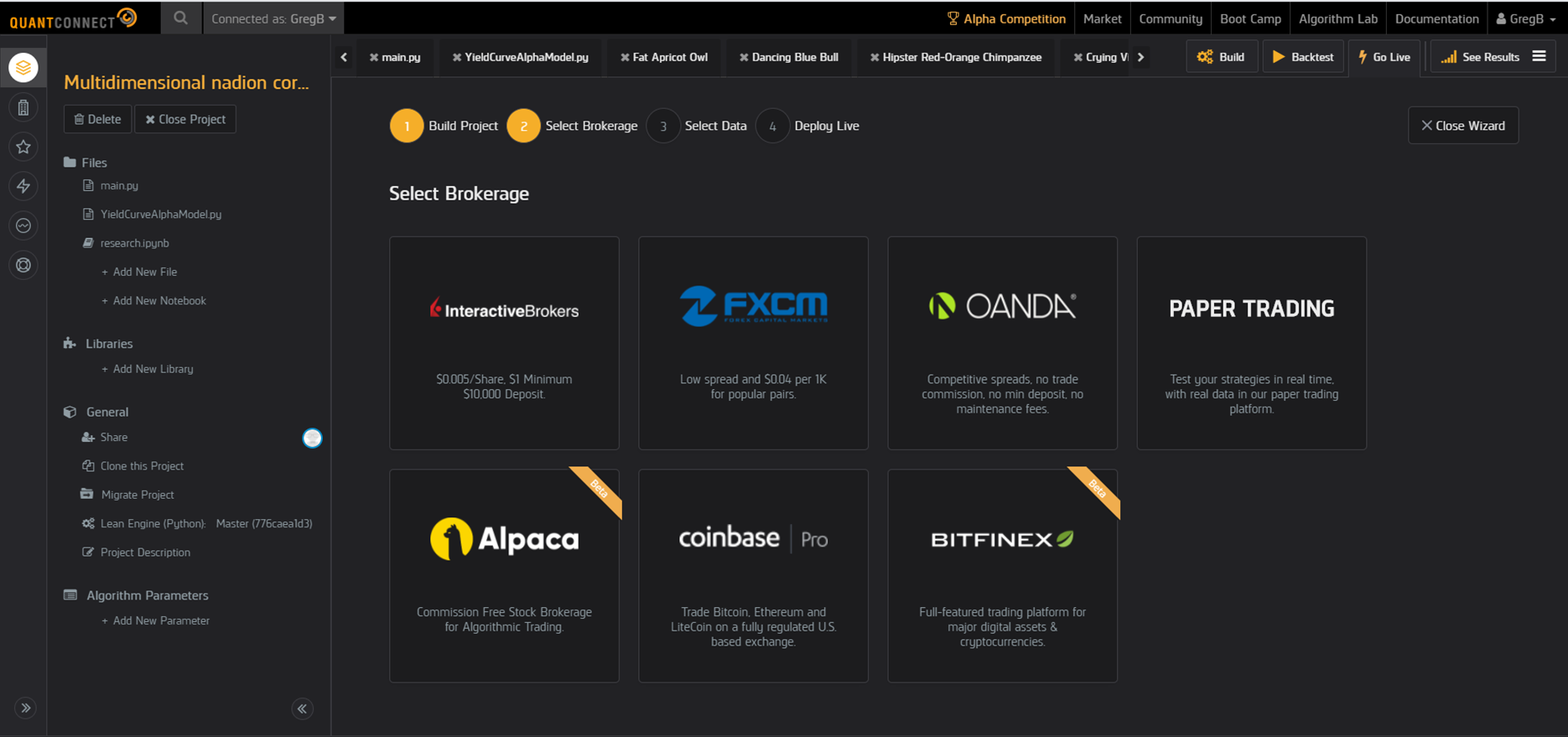Viewport: 1568px width, 737px height.
Task: Select the Paper Trading brokerage card
Action: pos(1251,343)
